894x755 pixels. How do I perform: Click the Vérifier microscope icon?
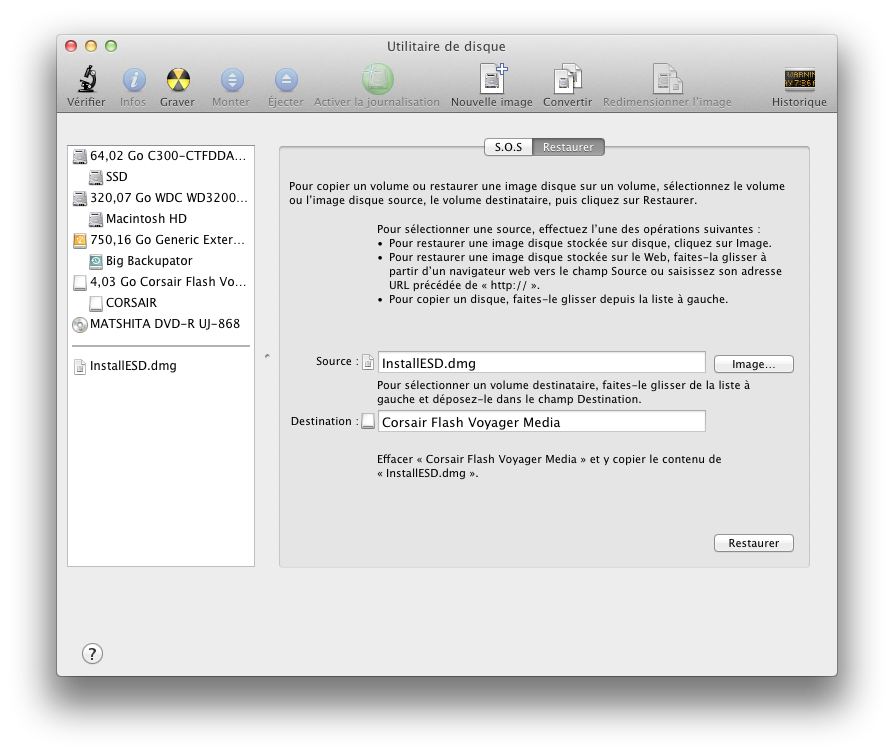pos(87,79)
